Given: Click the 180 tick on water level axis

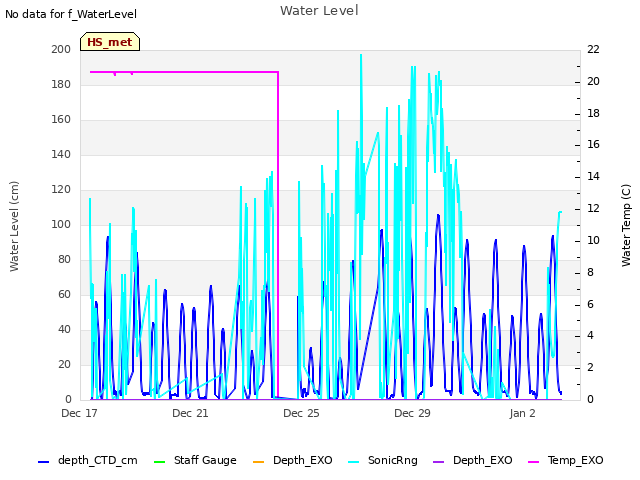Looking at the screenshot, I should pyautogui.click(x=61, y=84).
